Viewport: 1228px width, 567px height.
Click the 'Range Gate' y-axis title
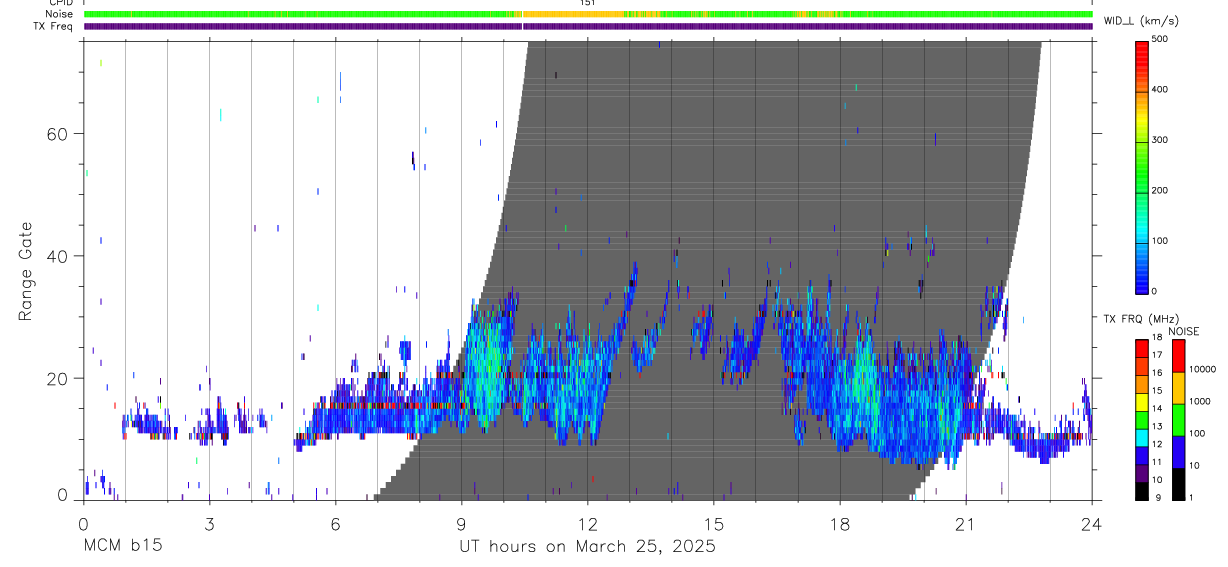tap(26, 273)
